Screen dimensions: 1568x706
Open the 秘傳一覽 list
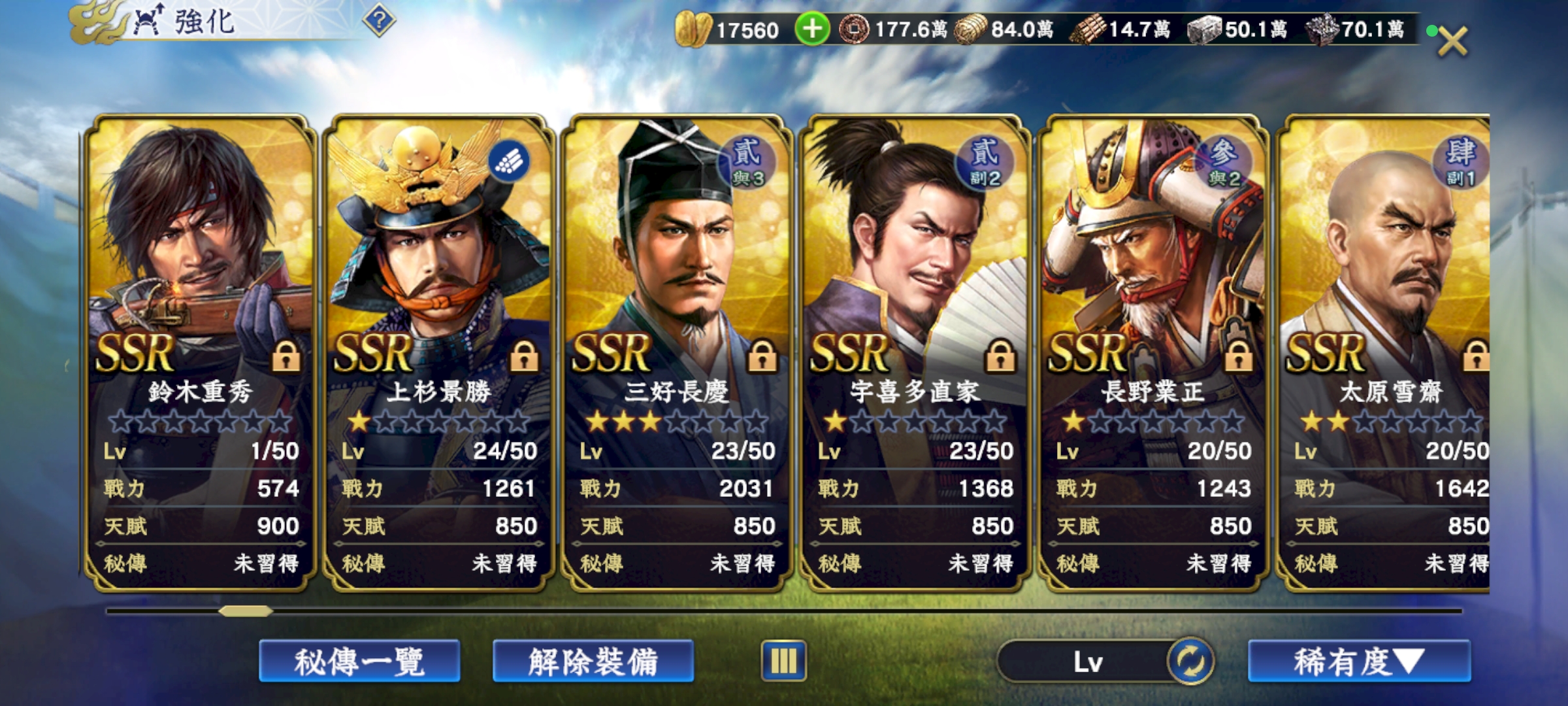pos(359,661)
